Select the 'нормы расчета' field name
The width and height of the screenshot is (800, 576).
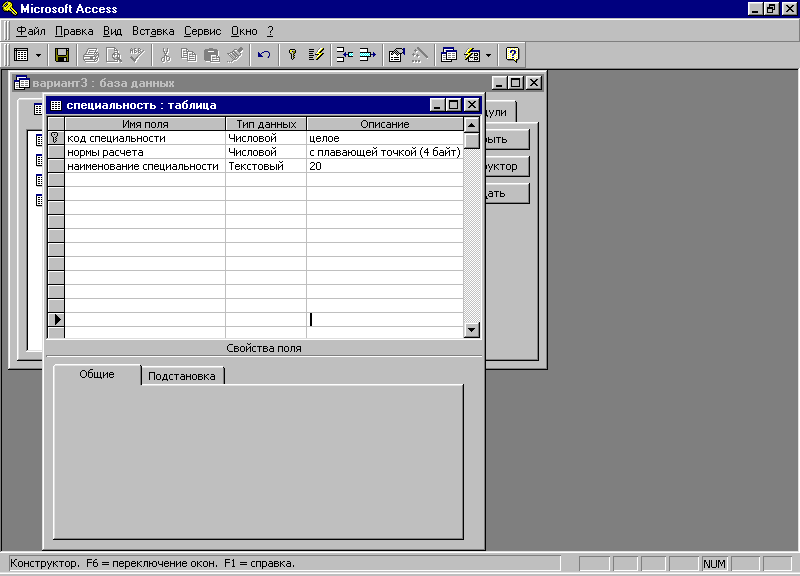145,152
